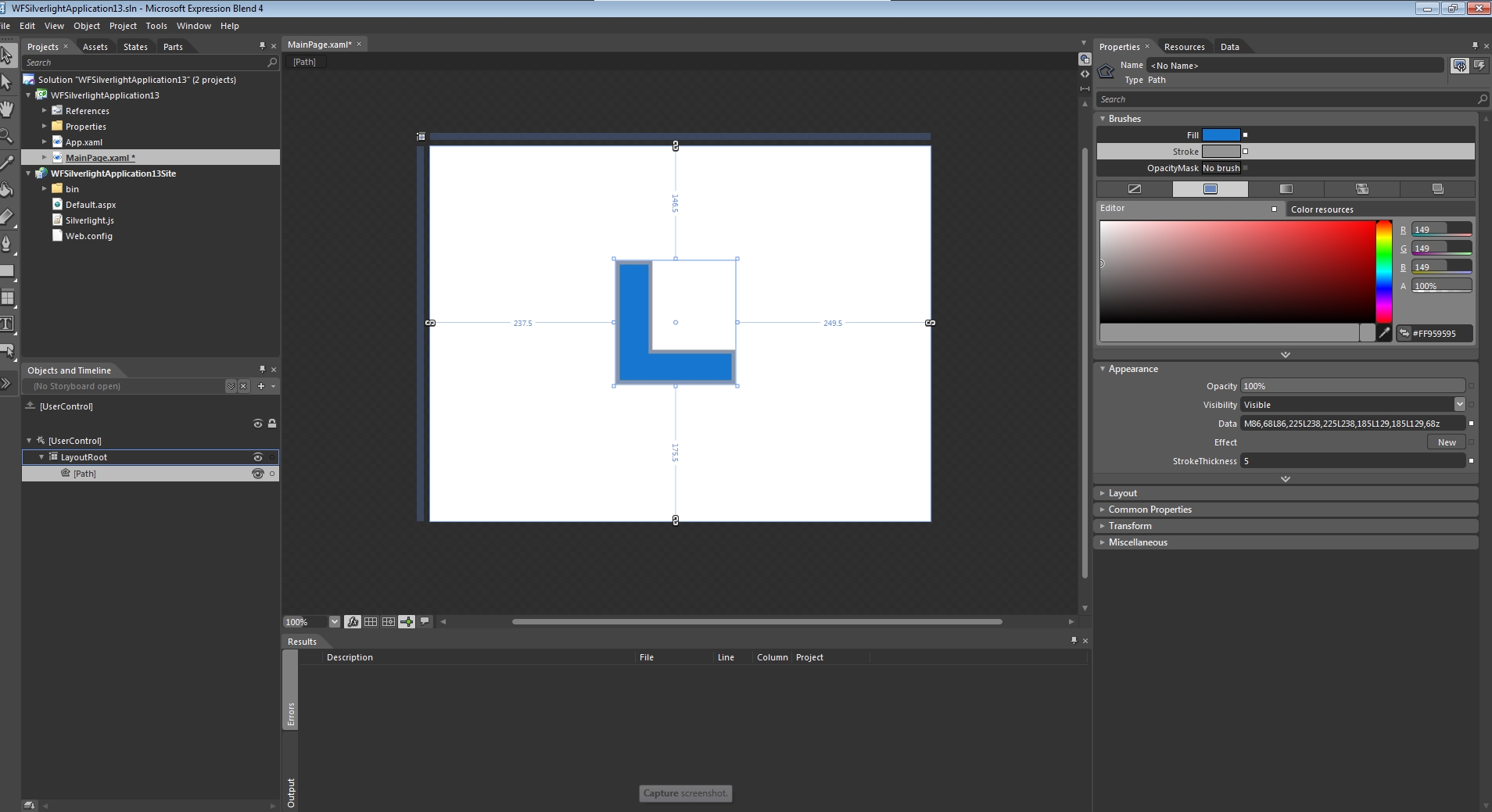Expand the References folder
This screenshot has width=1492, height=812.
click(x=45, y=111)
